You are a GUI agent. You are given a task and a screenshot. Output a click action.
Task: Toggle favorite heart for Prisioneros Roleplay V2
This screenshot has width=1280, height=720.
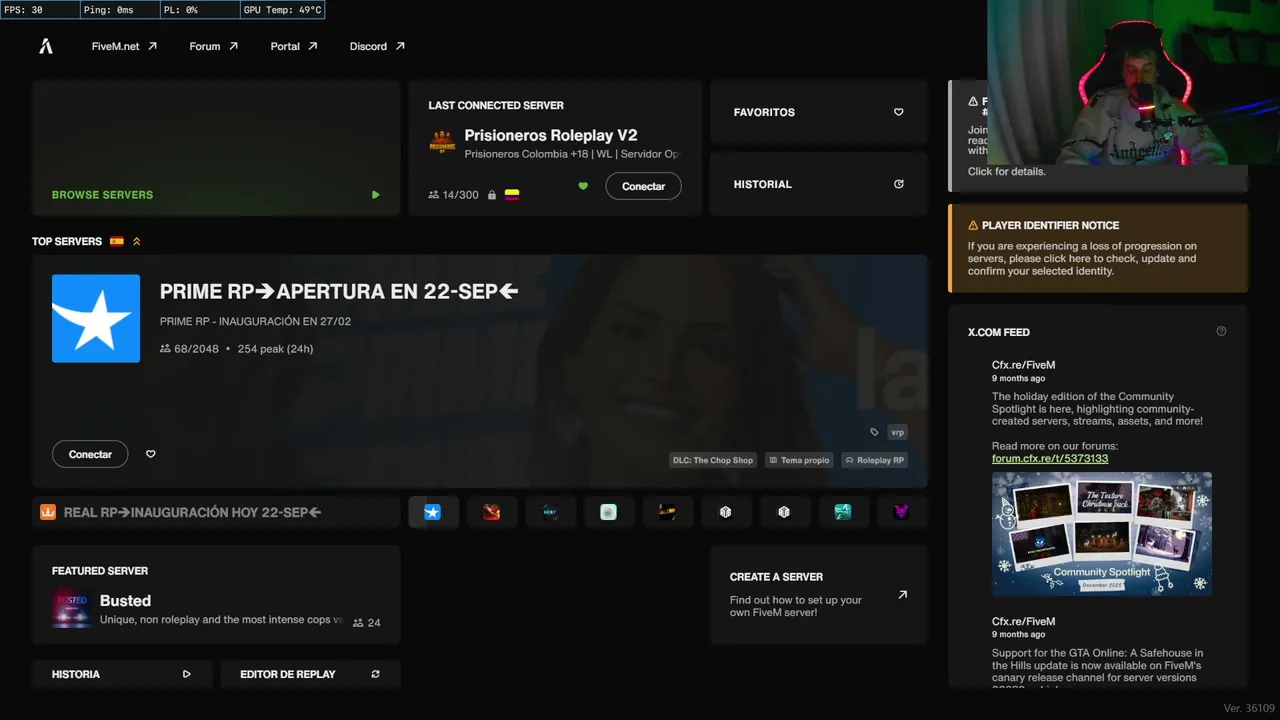583,186
